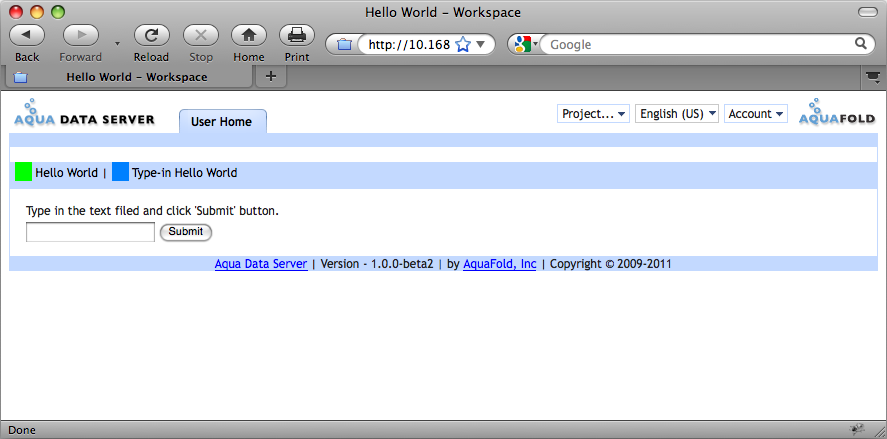Screen dimensions: 887x439
Task: Go to the Home page icon
Action: [248, 35]
